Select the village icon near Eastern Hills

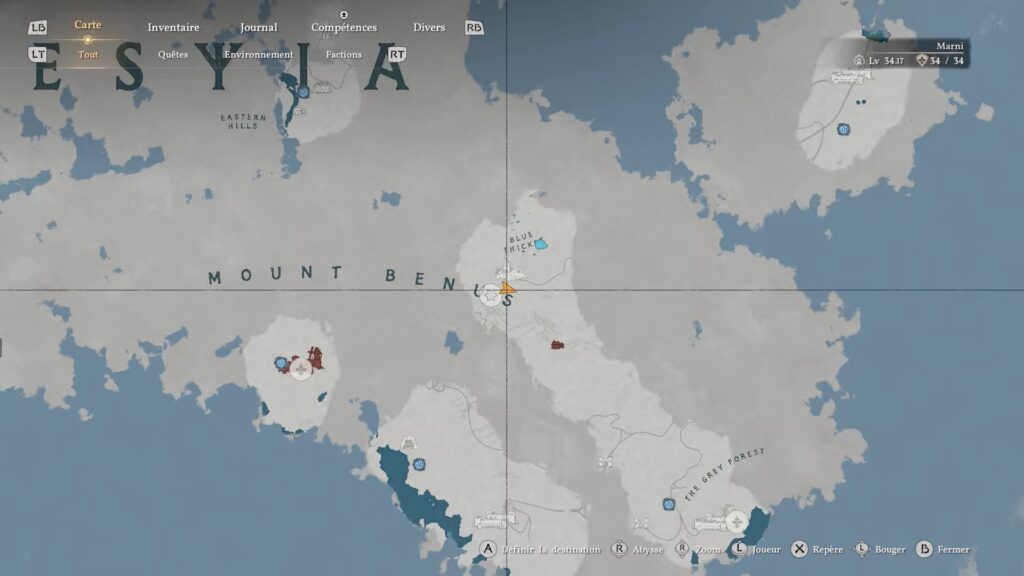coord(323,88)
